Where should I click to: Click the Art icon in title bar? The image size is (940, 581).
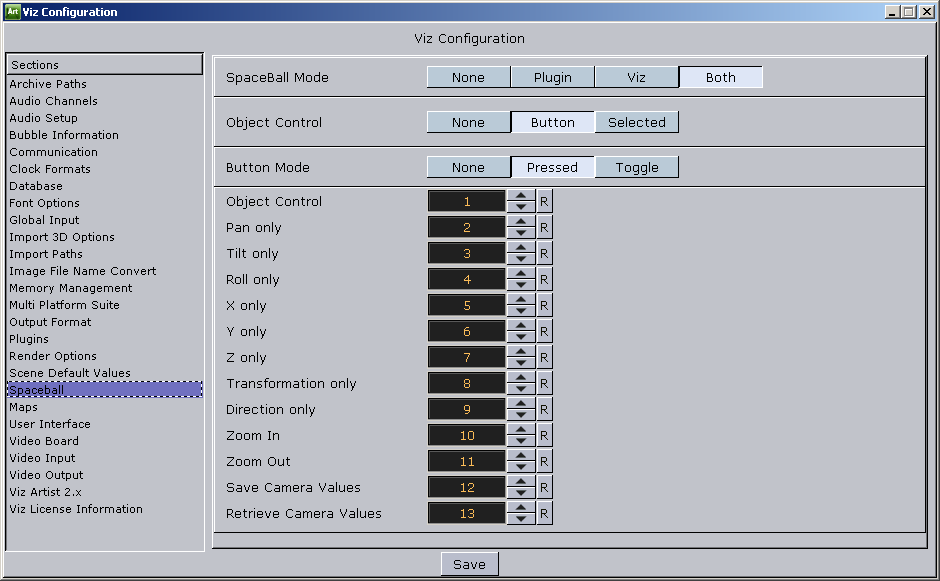pyautogui.click(x=12, y=12)
